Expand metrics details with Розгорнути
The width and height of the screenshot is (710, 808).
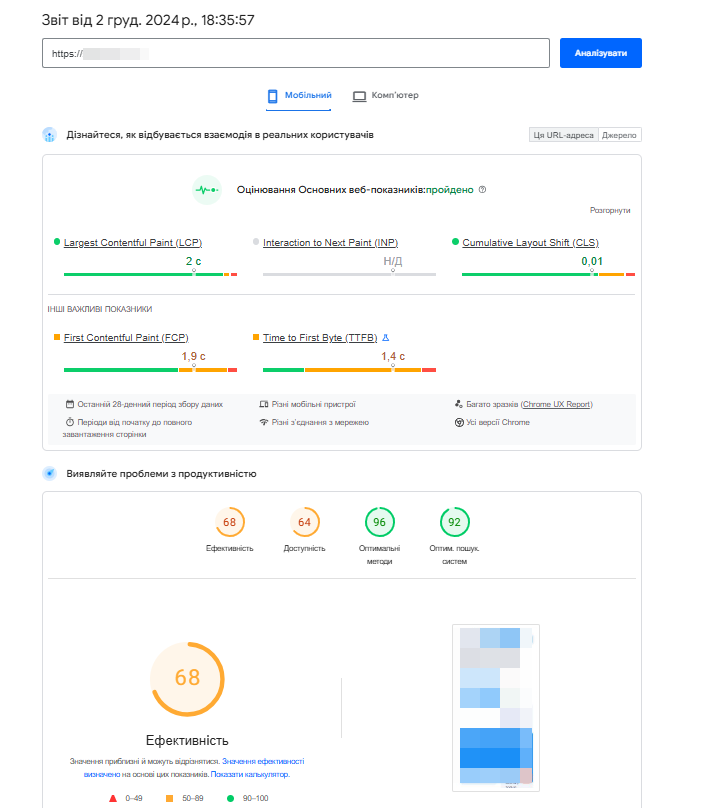(610, 210)
